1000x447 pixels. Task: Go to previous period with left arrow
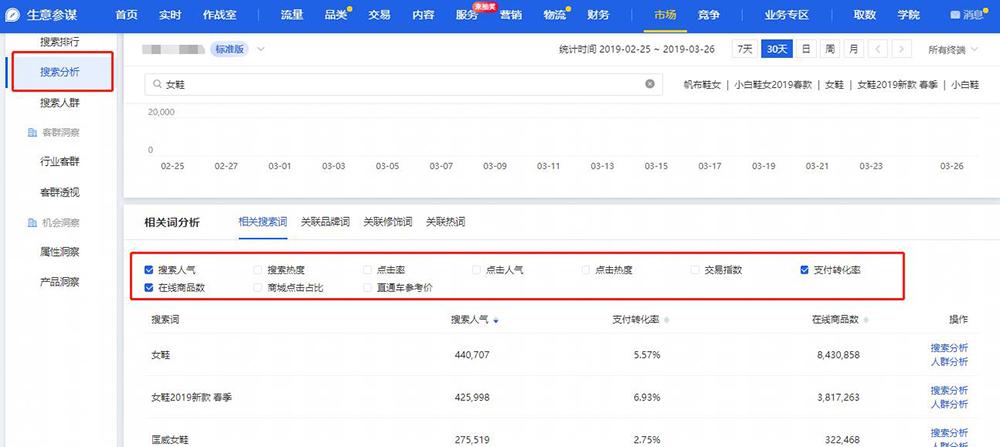(x=877, y=49)
